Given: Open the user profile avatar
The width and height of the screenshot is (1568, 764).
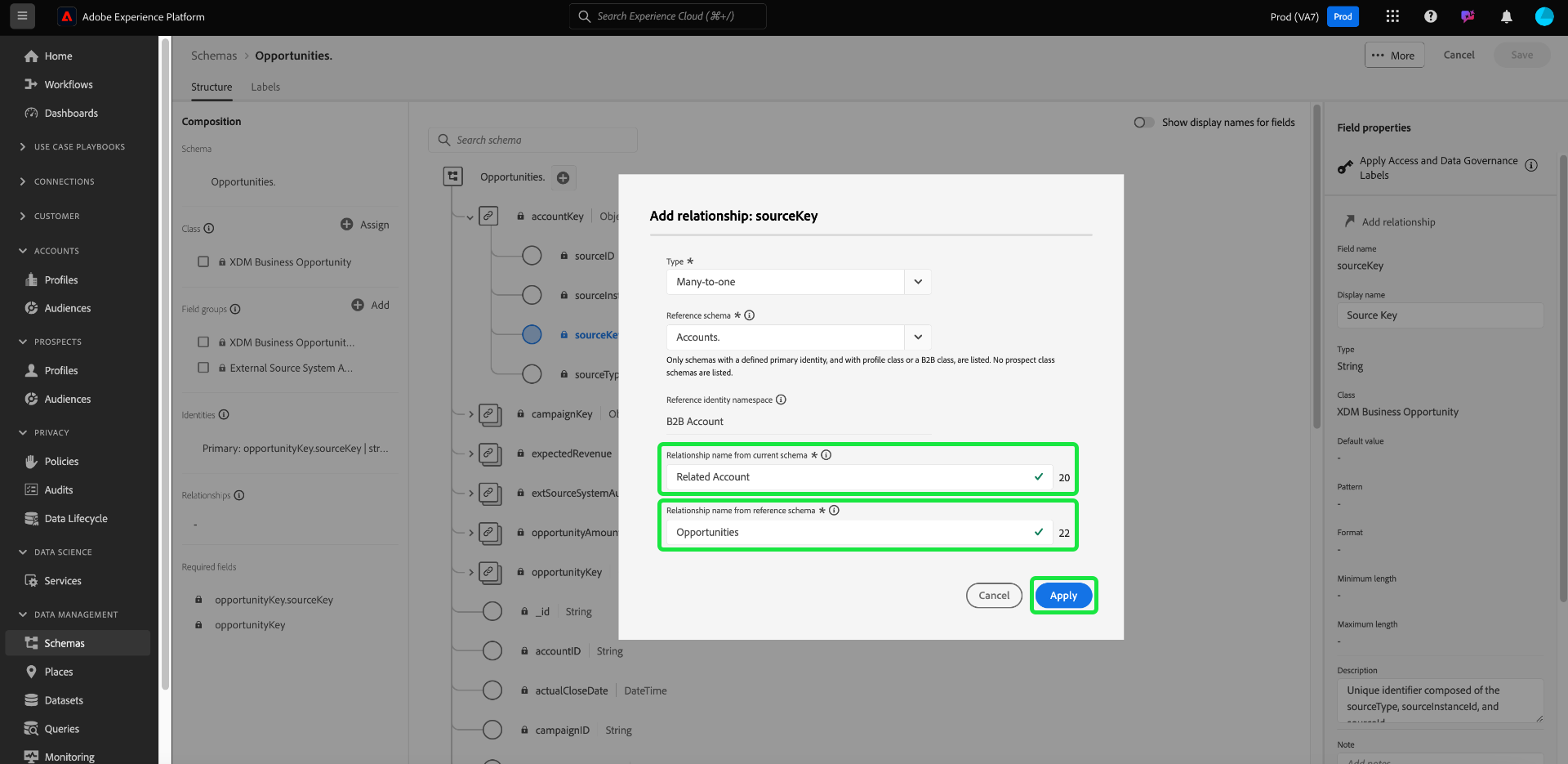Looking at the screenshot, I should coord(1543,16).
